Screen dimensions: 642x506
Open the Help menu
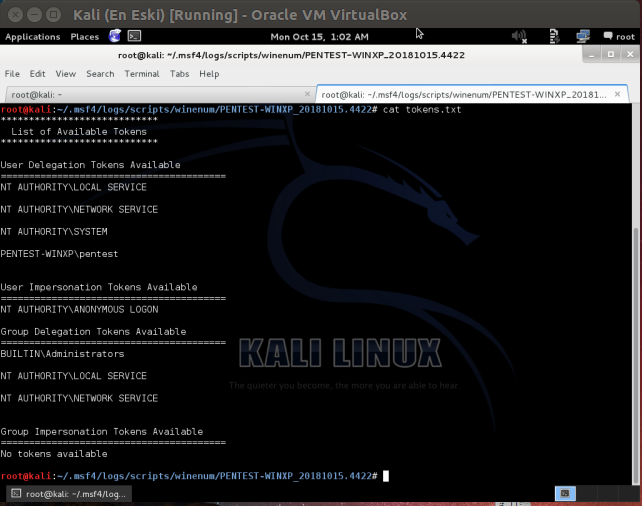(x=209, y=74)
